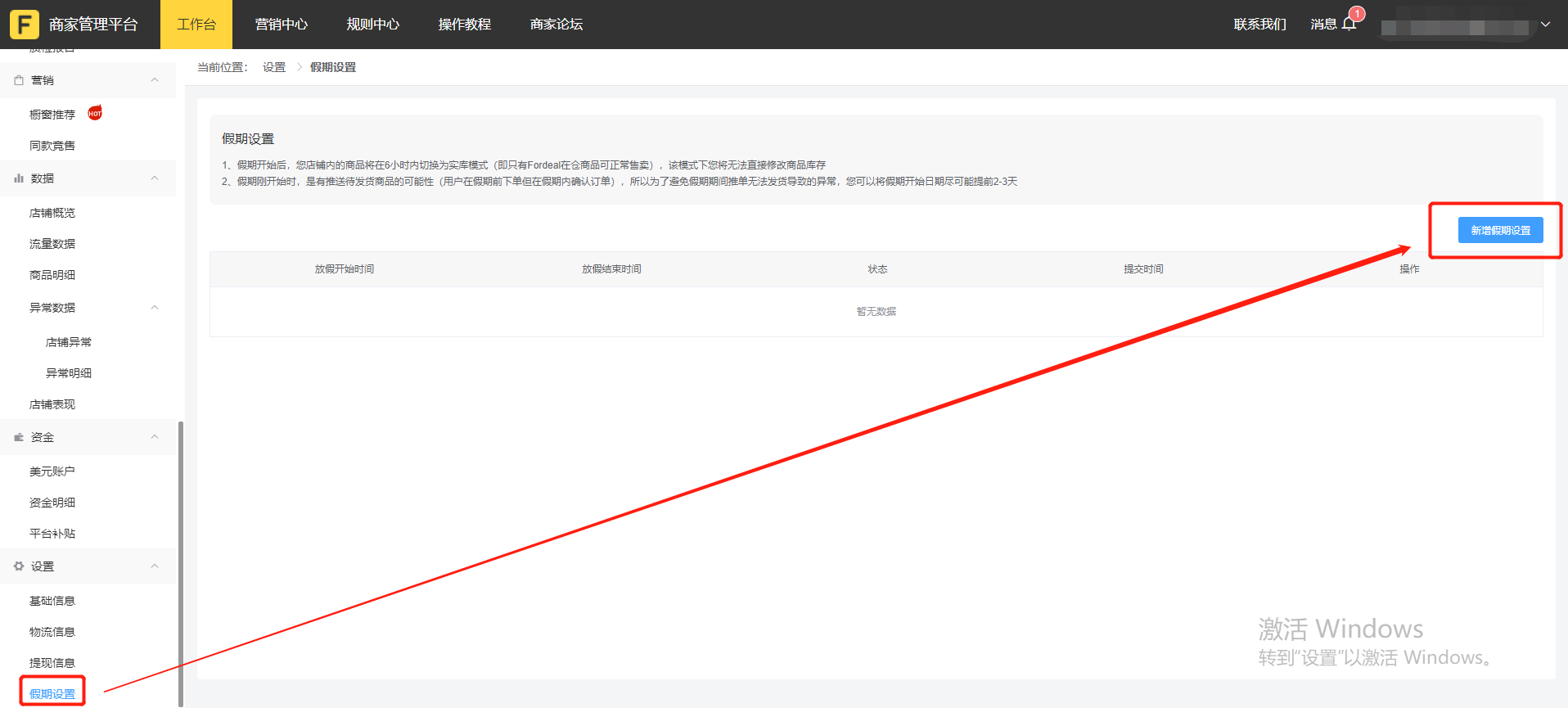This screenshot has height=708, width=1568.
Task: Collapse the 营销 sidebar section
Action: pyautogui.click(x=155, y=80)
